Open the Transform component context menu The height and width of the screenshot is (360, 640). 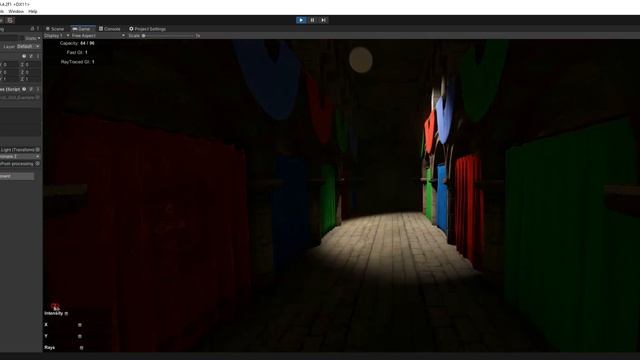[38, 56]
